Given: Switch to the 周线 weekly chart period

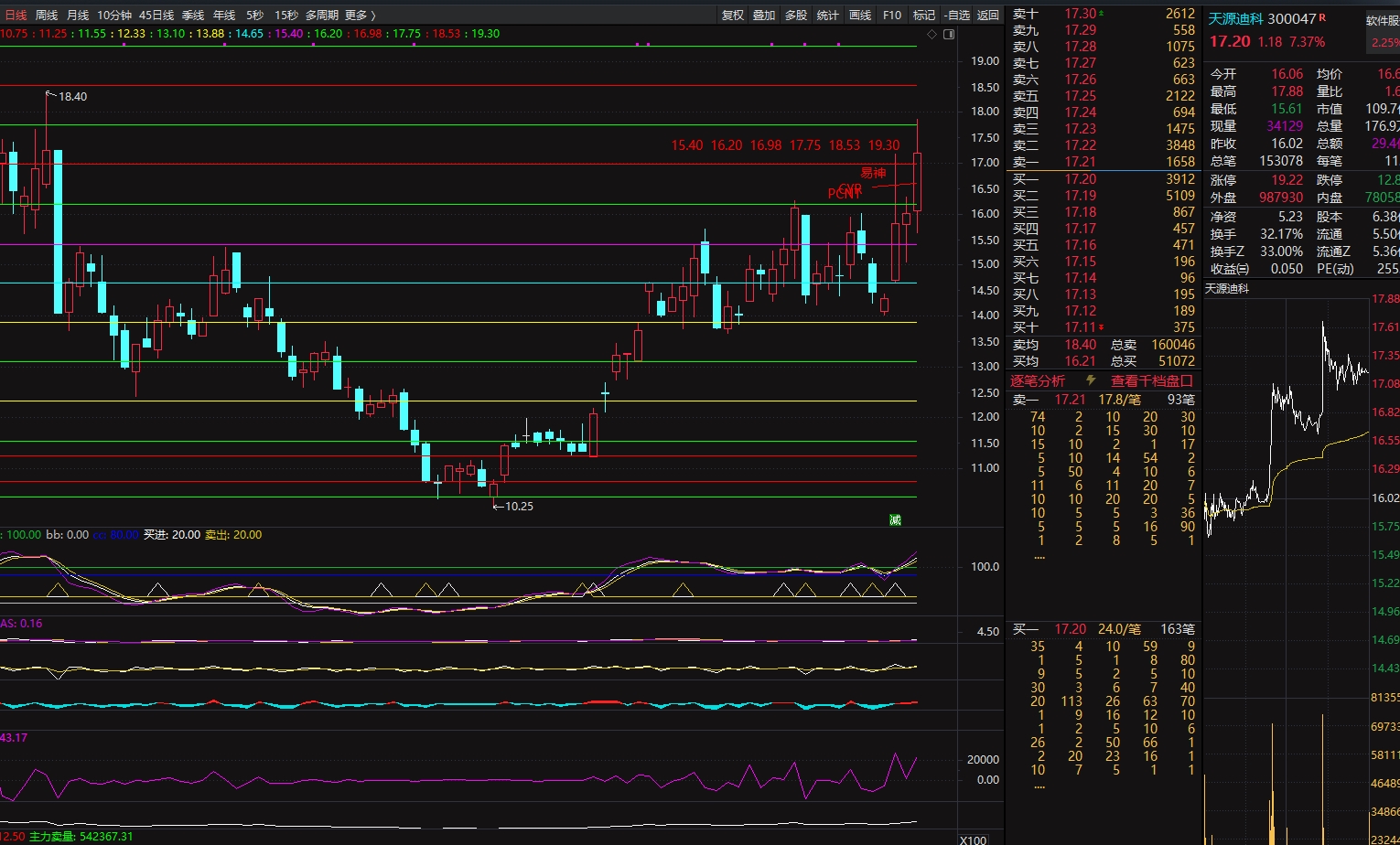Looking at the screenshot, I should click(47, 15).
